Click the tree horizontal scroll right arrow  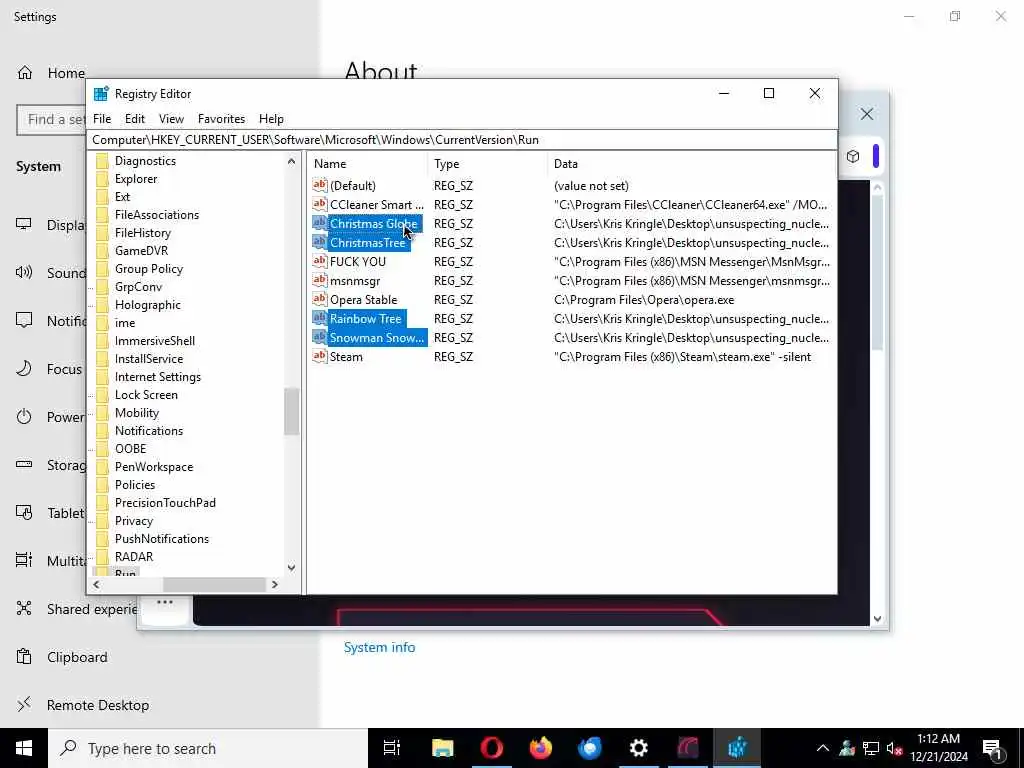tap(275, 584)
